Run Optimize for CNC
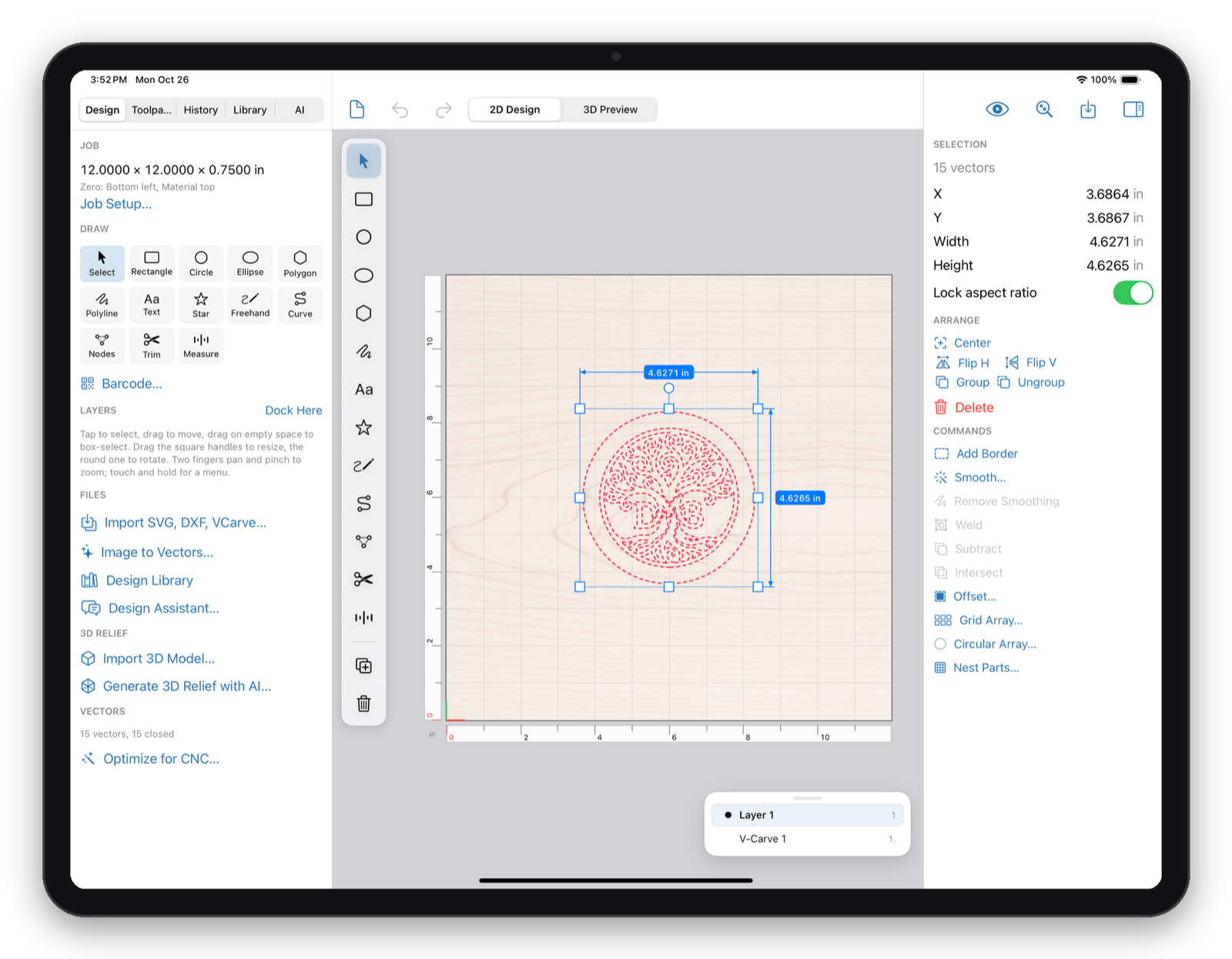 click(150, 759)
